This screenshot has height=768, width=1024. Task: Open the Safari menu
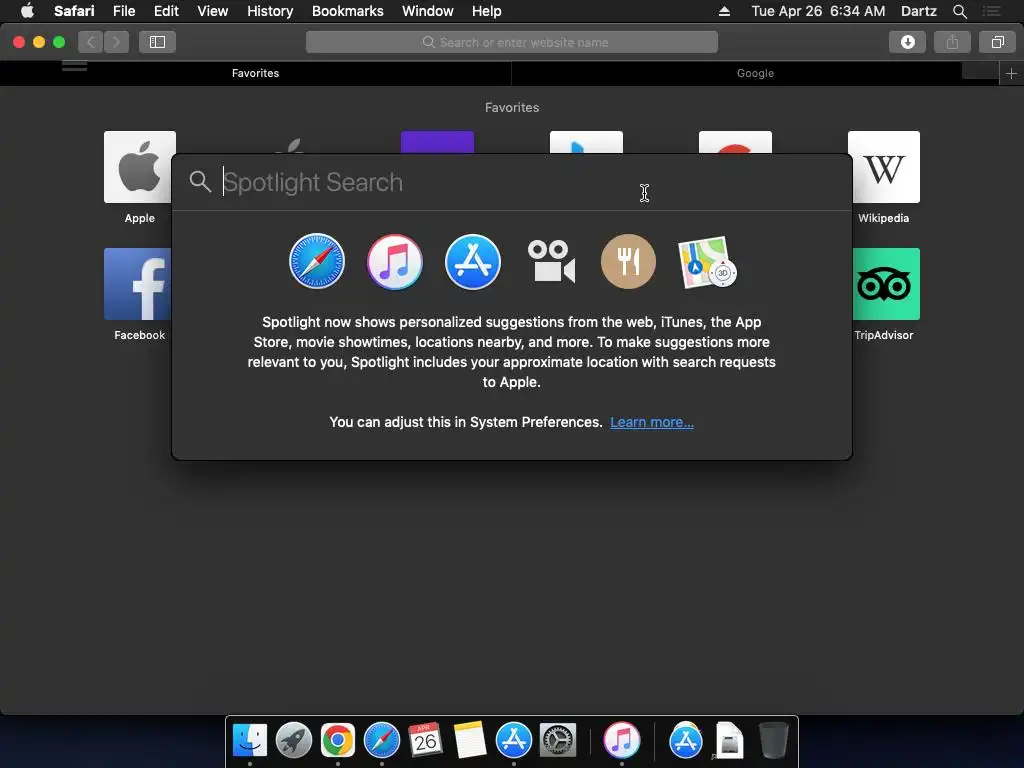(74, 11)
